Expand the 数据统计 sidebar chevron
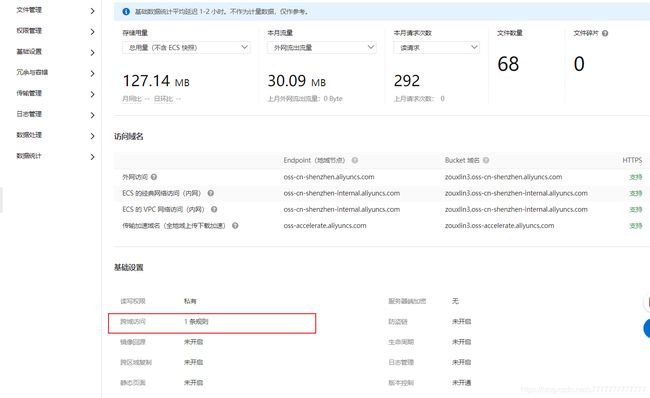 [92, 157]
